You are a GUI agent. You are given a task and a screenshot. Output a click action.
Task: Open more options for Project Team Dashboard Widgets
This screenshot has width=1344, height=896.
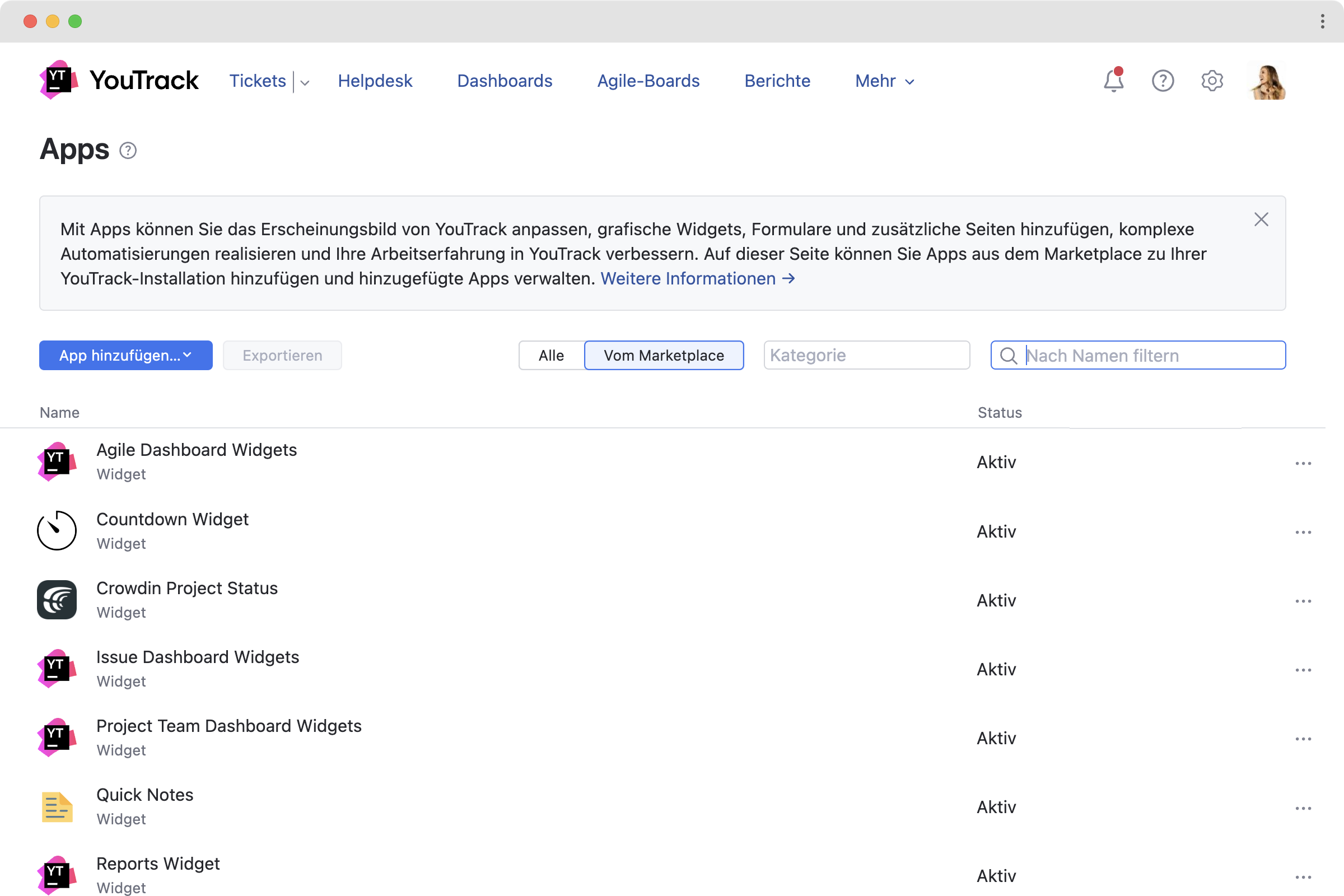pyautogui.click(x=1303, y=739)
